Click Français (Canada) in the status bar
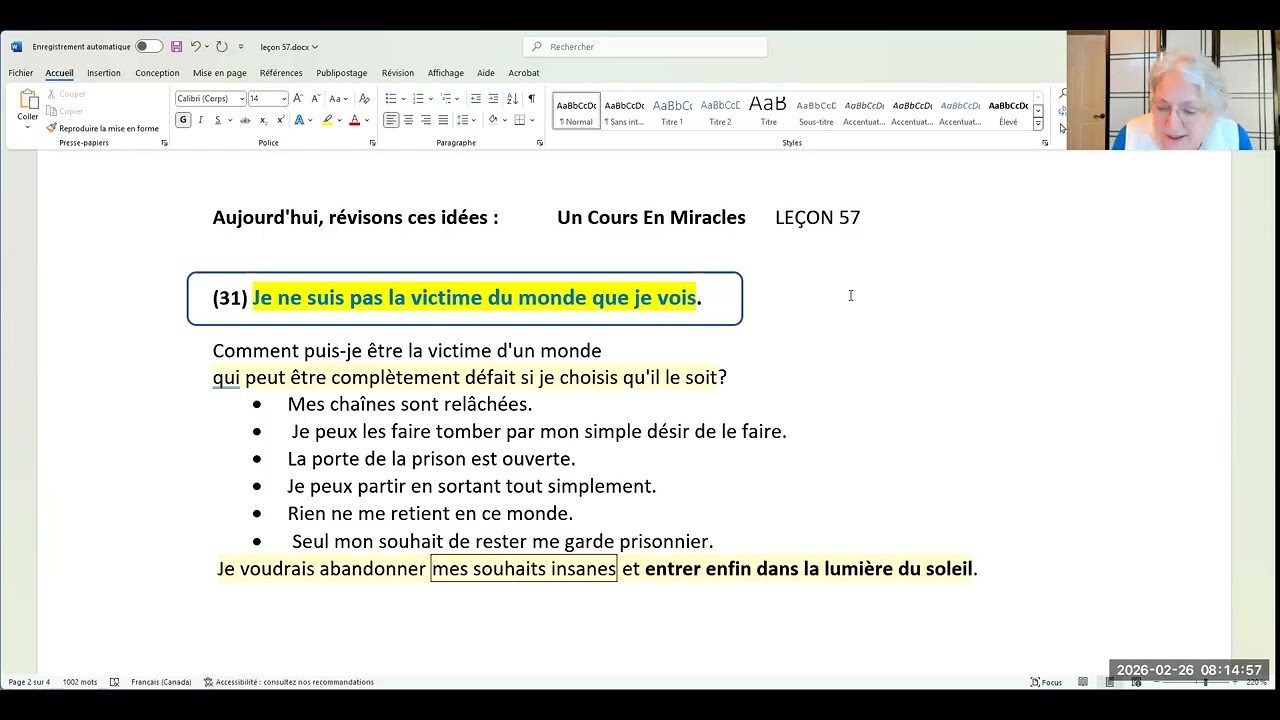Viewport: 1280px width, 720px height. [x=161, y=682]
